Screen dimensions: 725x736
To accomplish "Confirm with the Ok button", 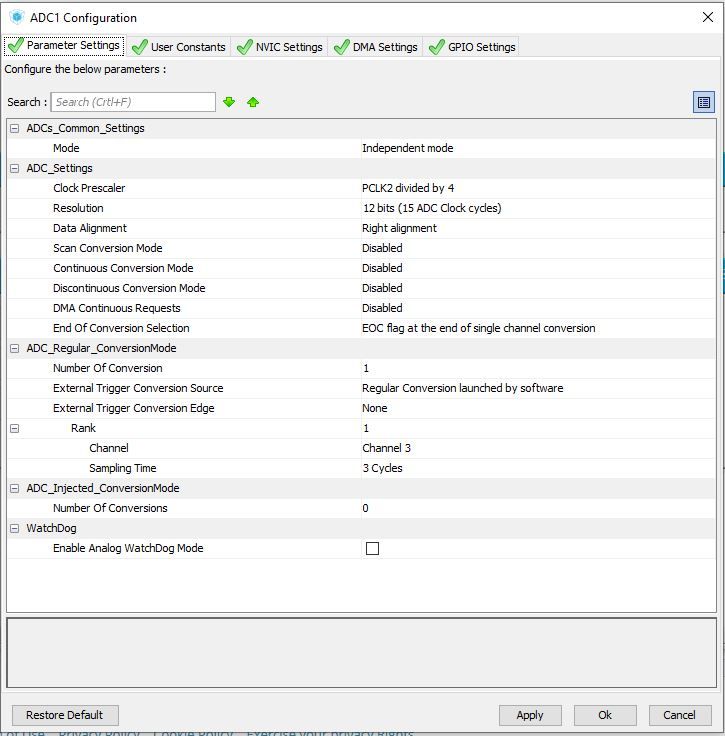I will 605,715.
